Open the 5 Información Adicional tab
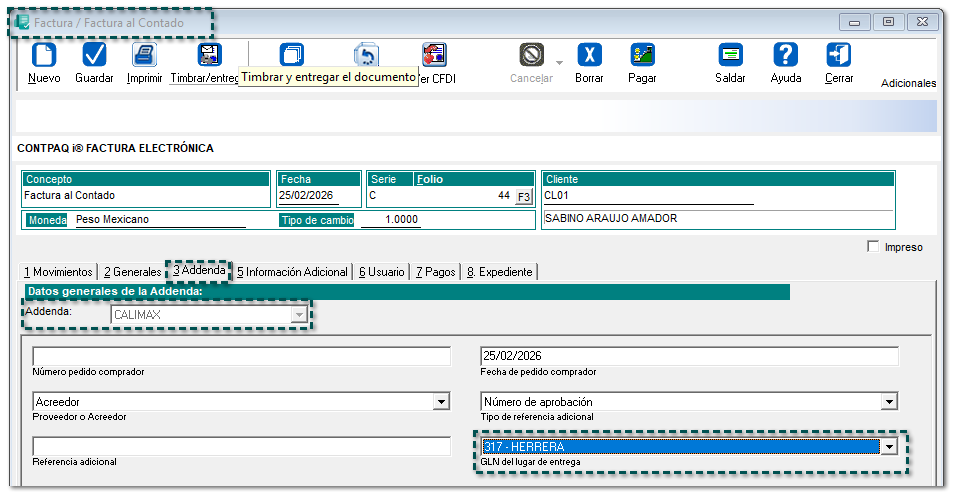The height and width of the screenshot is (495, 953). 292,272
